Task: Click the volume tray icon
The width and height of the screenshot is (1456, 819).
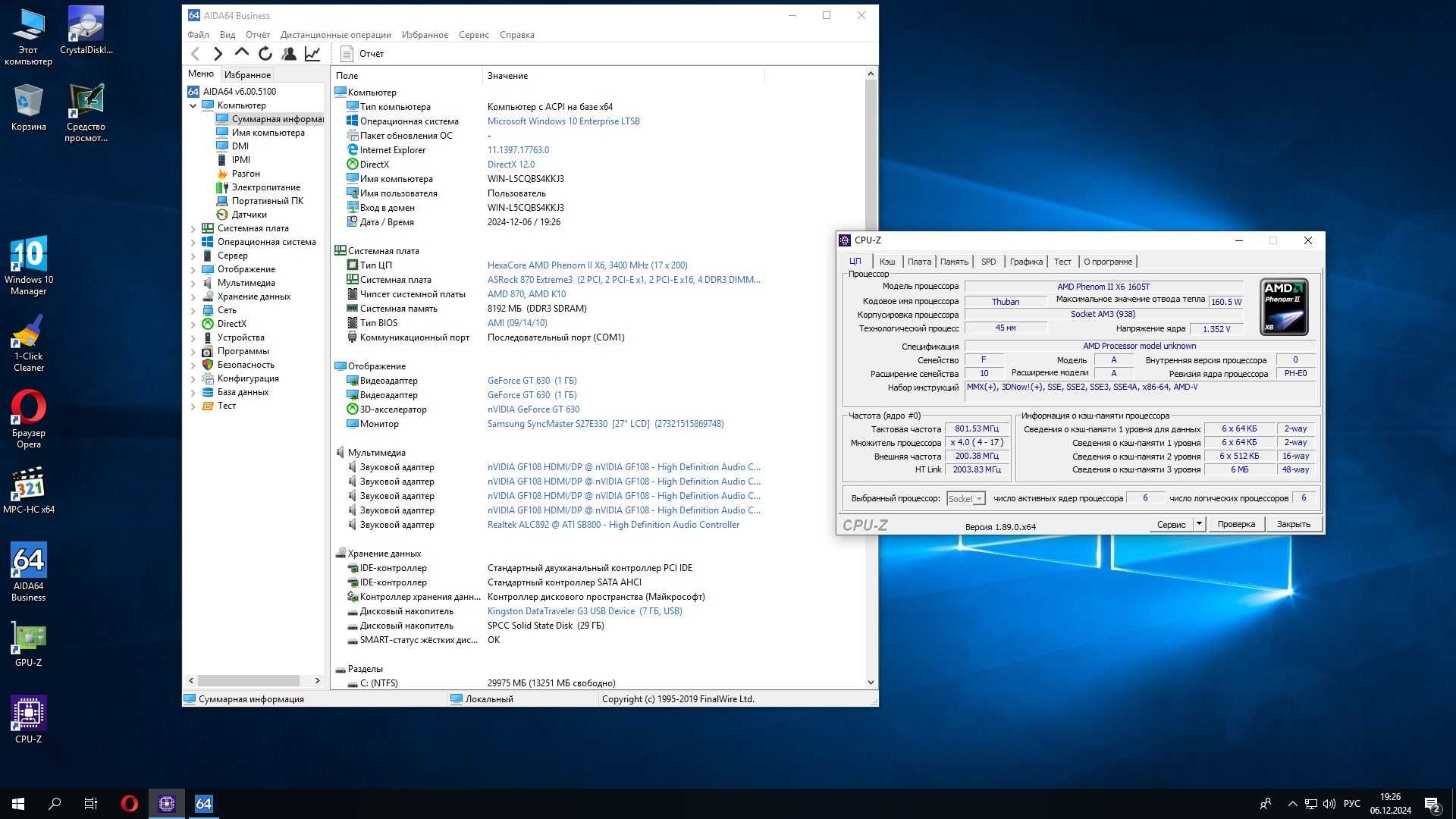Action: coord(1329,804)
